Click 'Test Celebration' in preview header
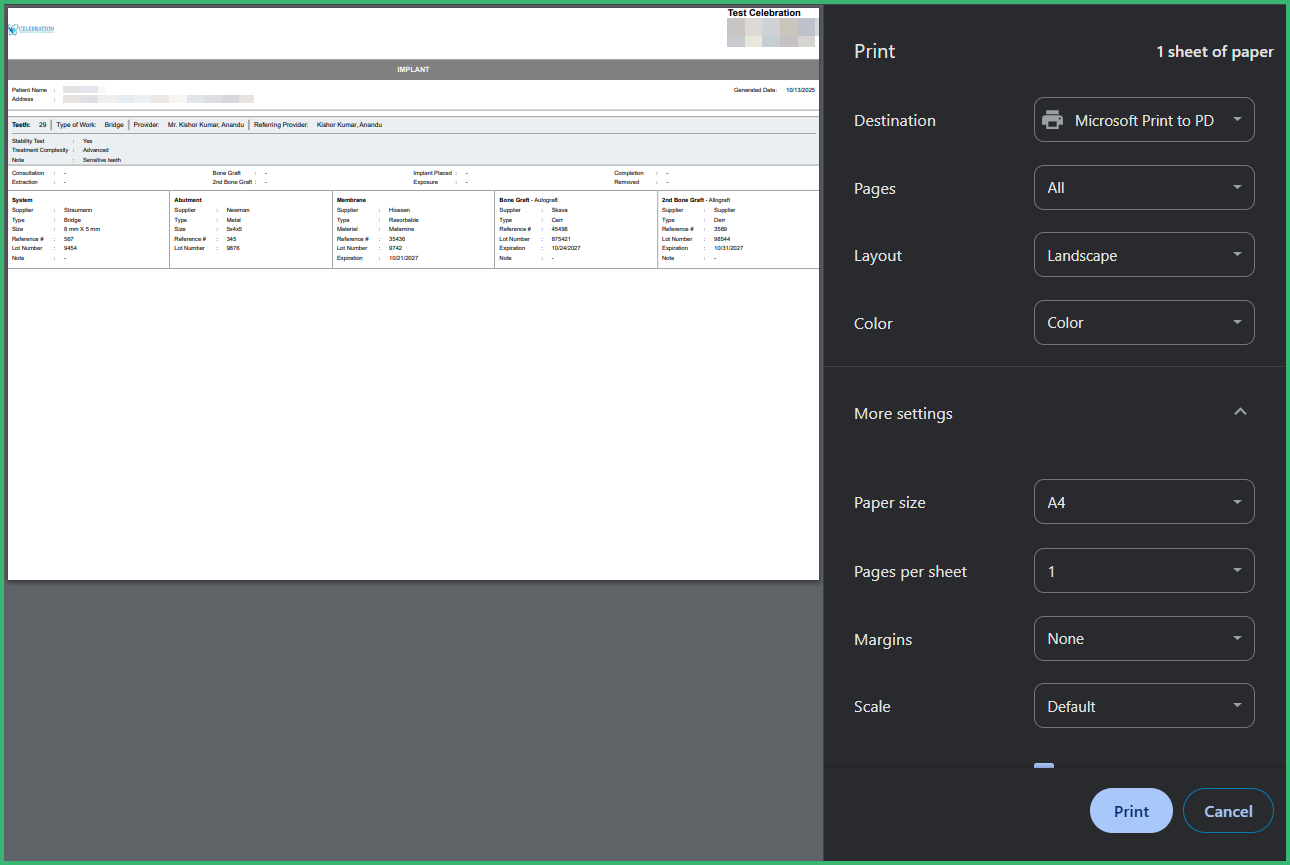The image size is (1290, 865). 764,13
